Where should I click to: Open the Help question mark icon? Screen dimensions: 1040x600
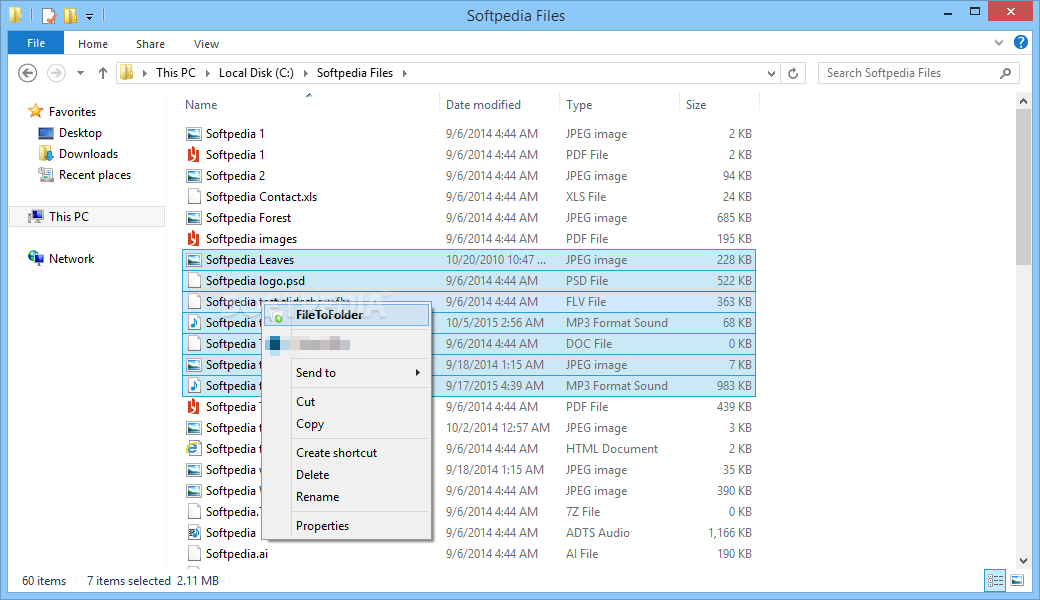1021,42
